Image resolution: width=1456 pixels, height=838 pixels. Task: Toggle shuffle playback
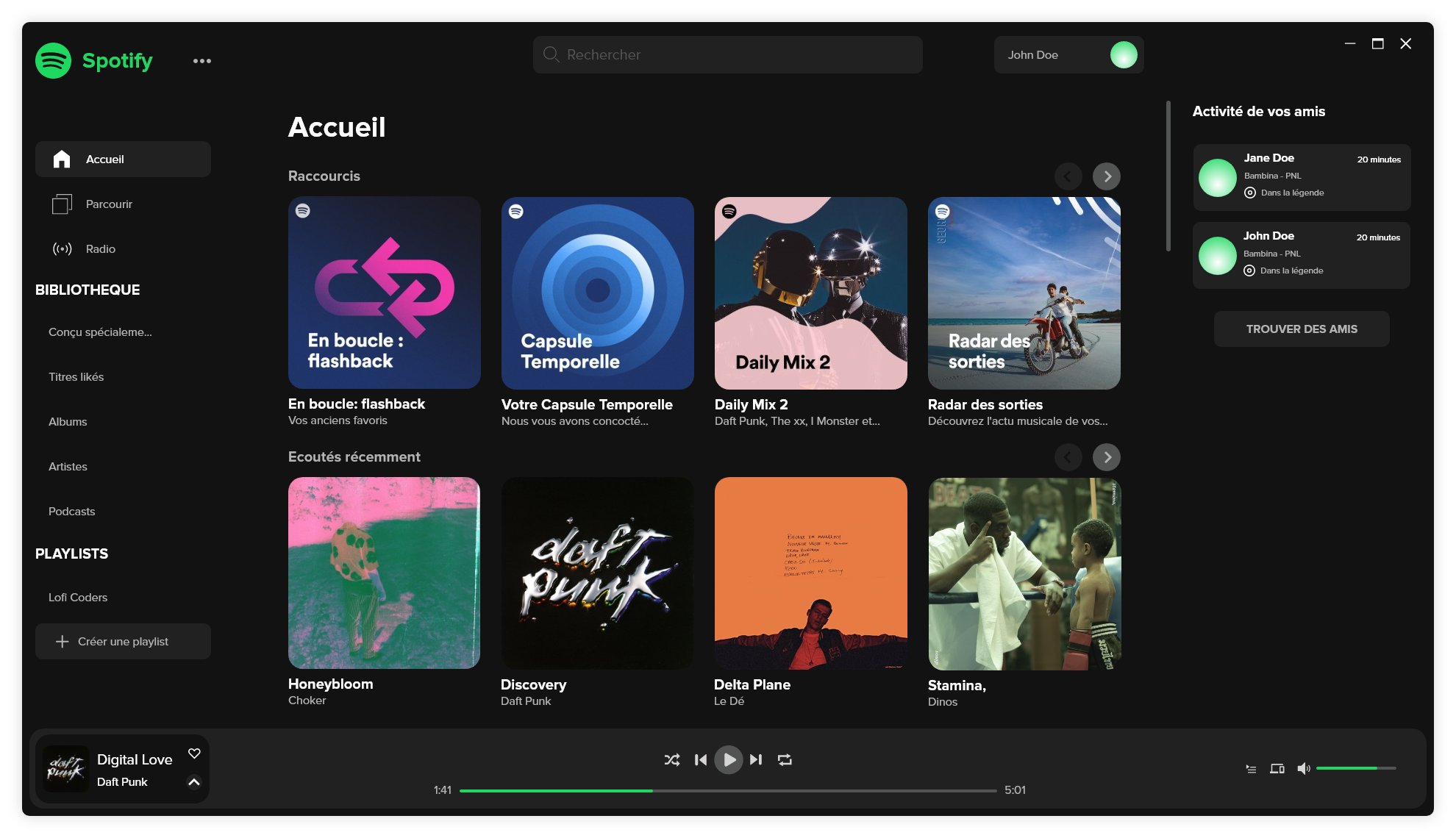coord(672,760)
